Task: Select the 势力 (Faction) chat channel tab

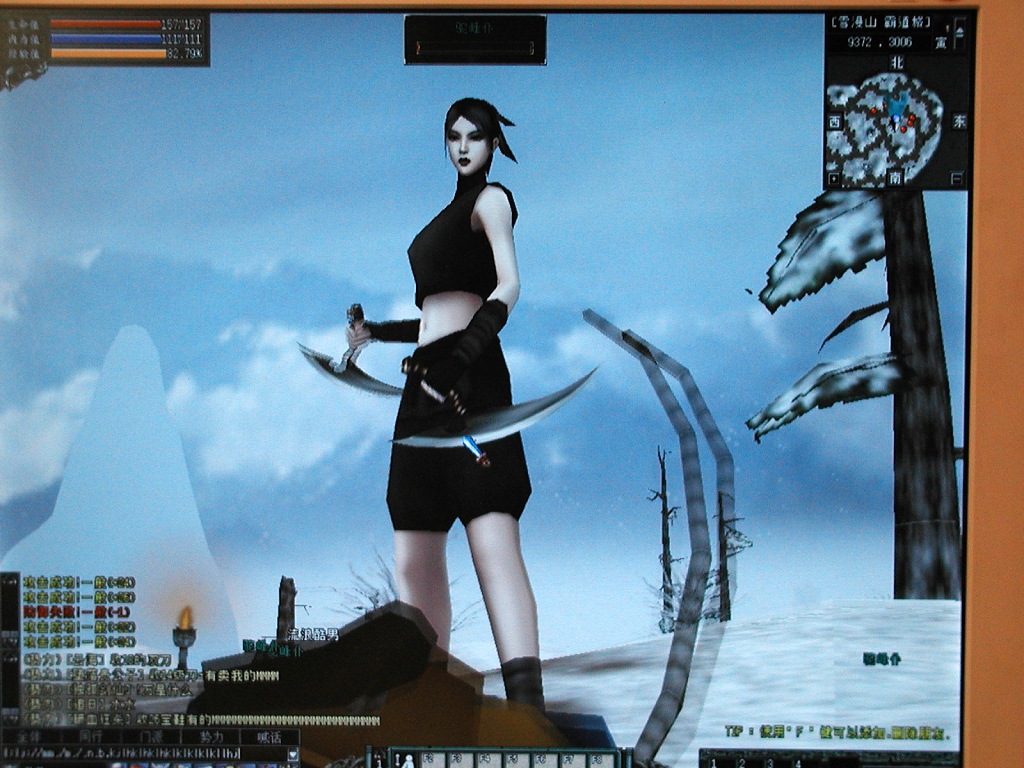Action: 211,737
